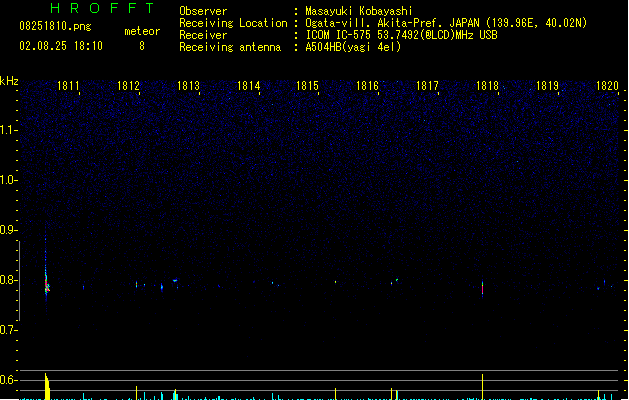Click the meteor count value 8
The width and height of the screenshot is (629, 400).
[x=142, y=46]
